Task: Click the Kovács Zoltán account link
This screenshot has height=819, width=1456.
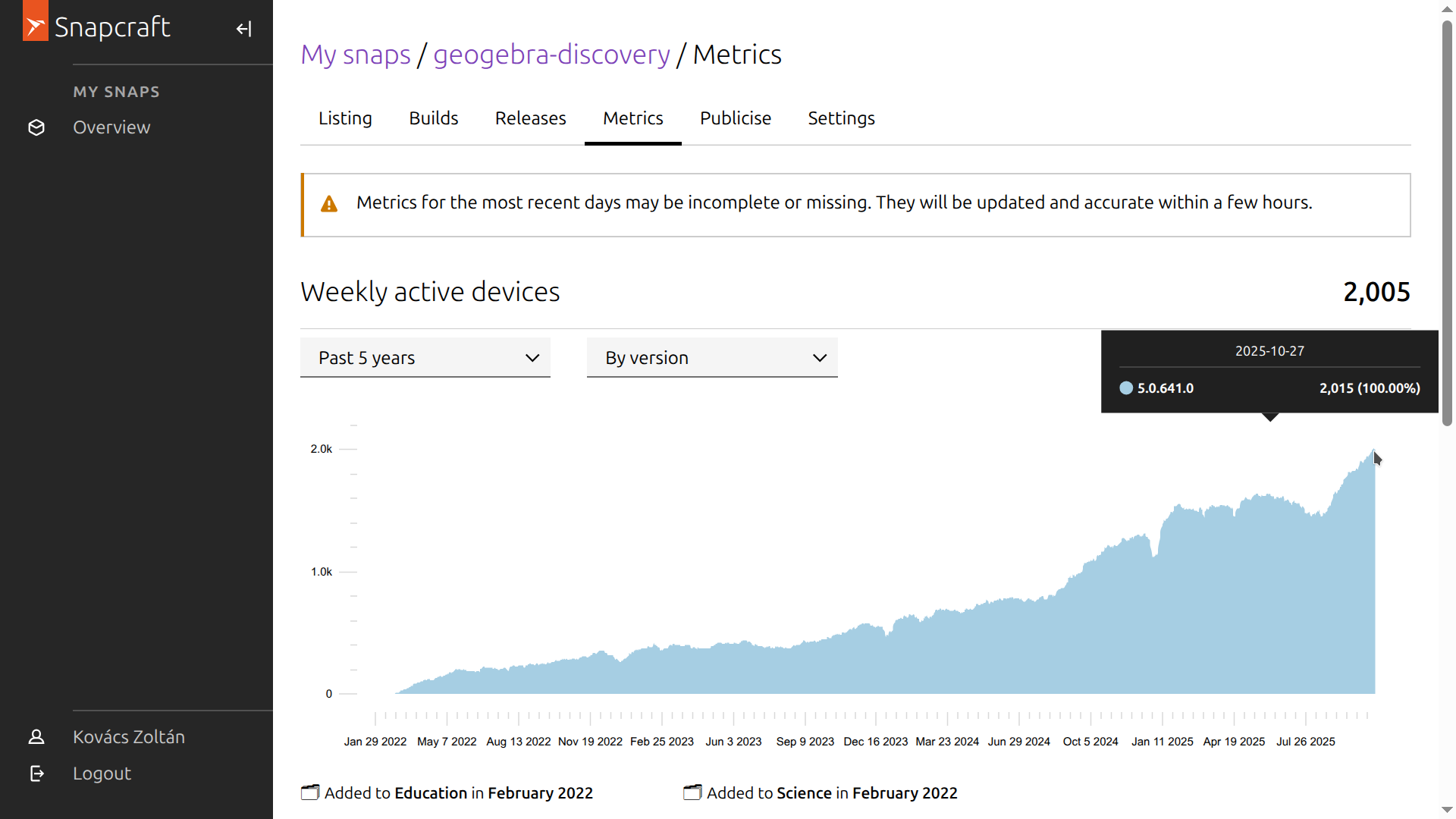Action: [129, 737]
